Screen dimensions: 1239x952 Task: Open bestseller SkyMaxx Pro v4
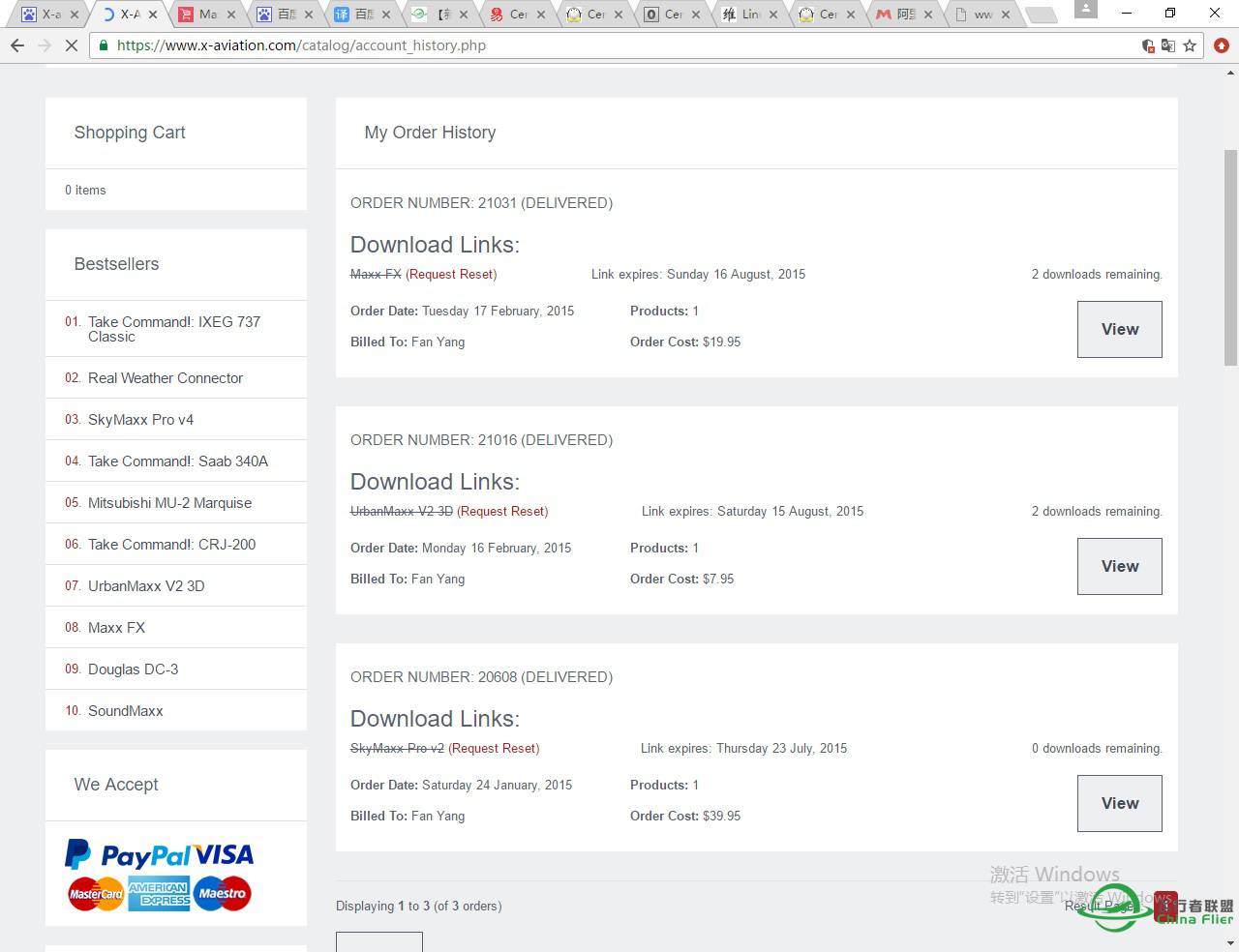[x=140, y=420]
